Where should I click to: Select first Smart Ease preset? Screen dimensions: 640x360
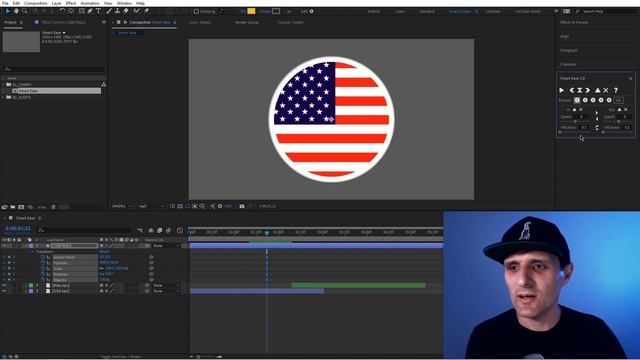point(577,100)
